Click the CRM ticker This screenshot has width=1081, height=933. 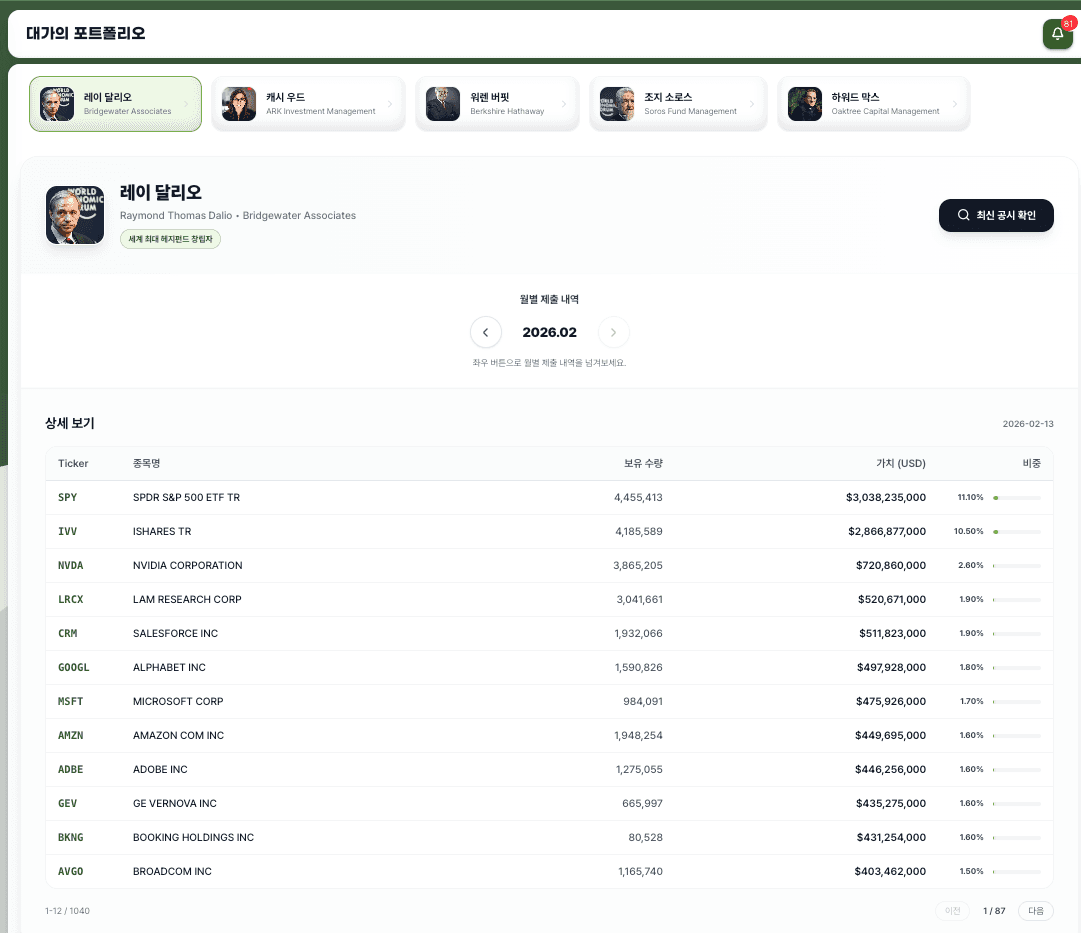point(68,633)
